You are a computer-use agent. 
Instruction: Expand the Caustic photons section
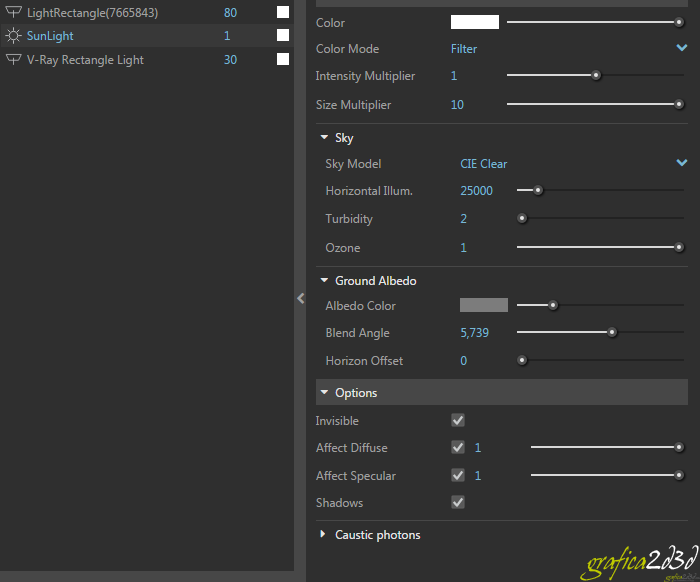coord(323,535)
